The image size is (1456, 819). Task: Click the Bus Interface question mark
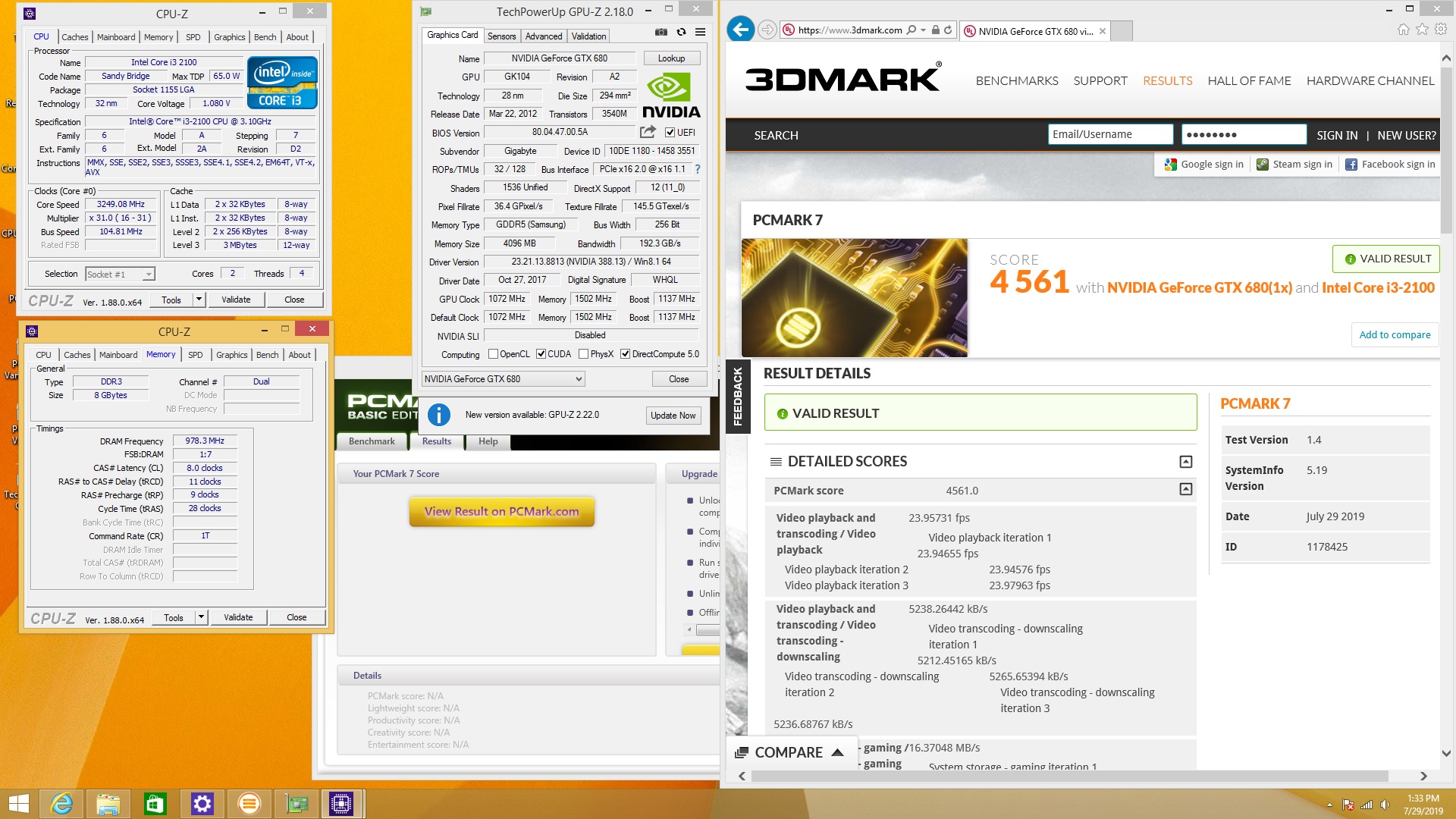click(698, 169)
